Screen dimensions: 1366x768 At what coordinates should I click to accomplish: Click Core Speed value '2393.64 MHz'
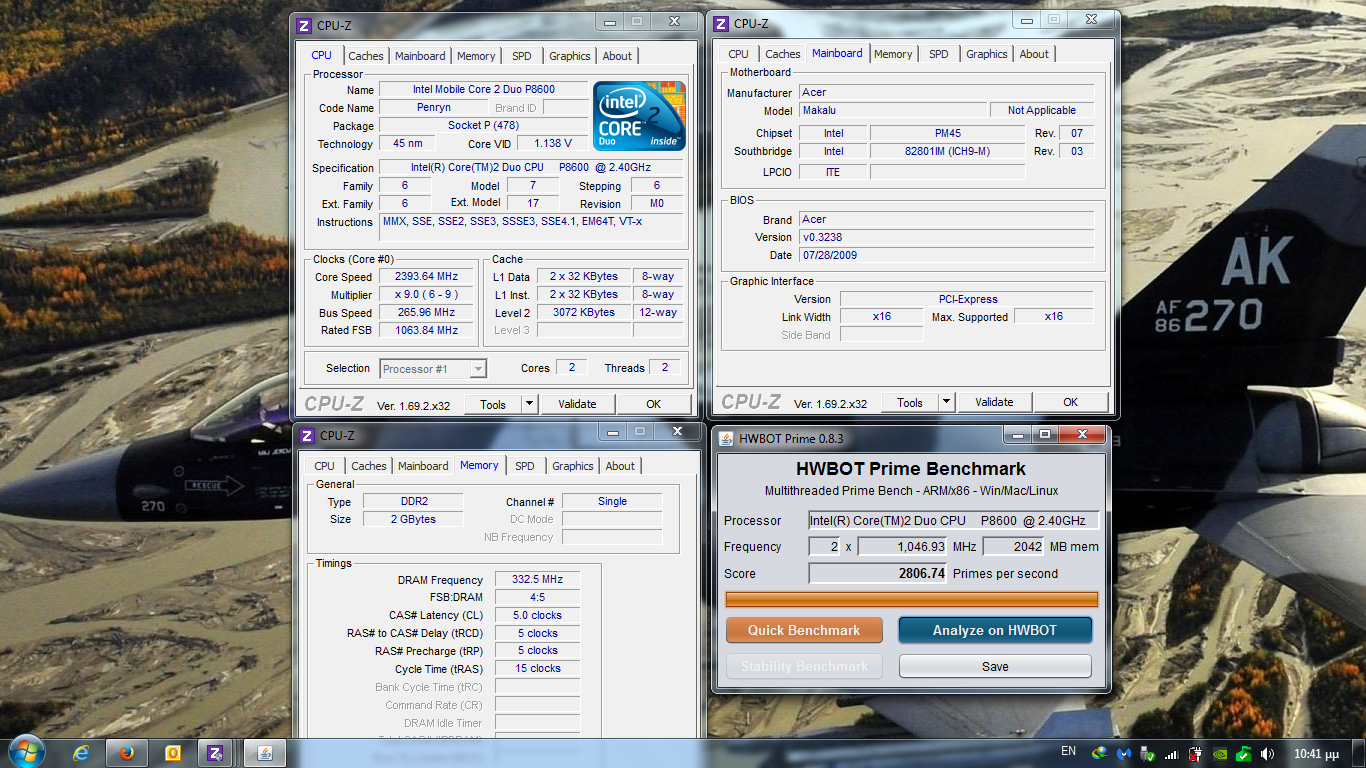(x=428, y=277)
